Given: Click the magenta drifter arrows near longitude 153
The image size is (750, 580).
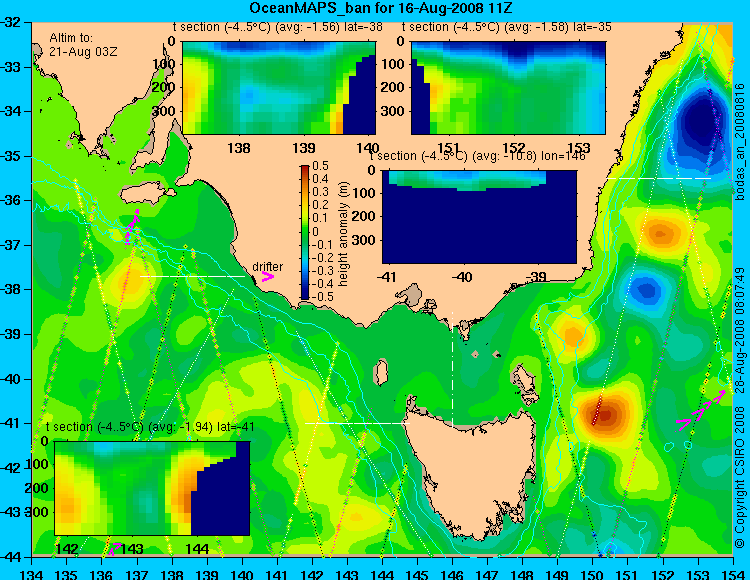Looking at the screenshot, I should coord(701,411).
